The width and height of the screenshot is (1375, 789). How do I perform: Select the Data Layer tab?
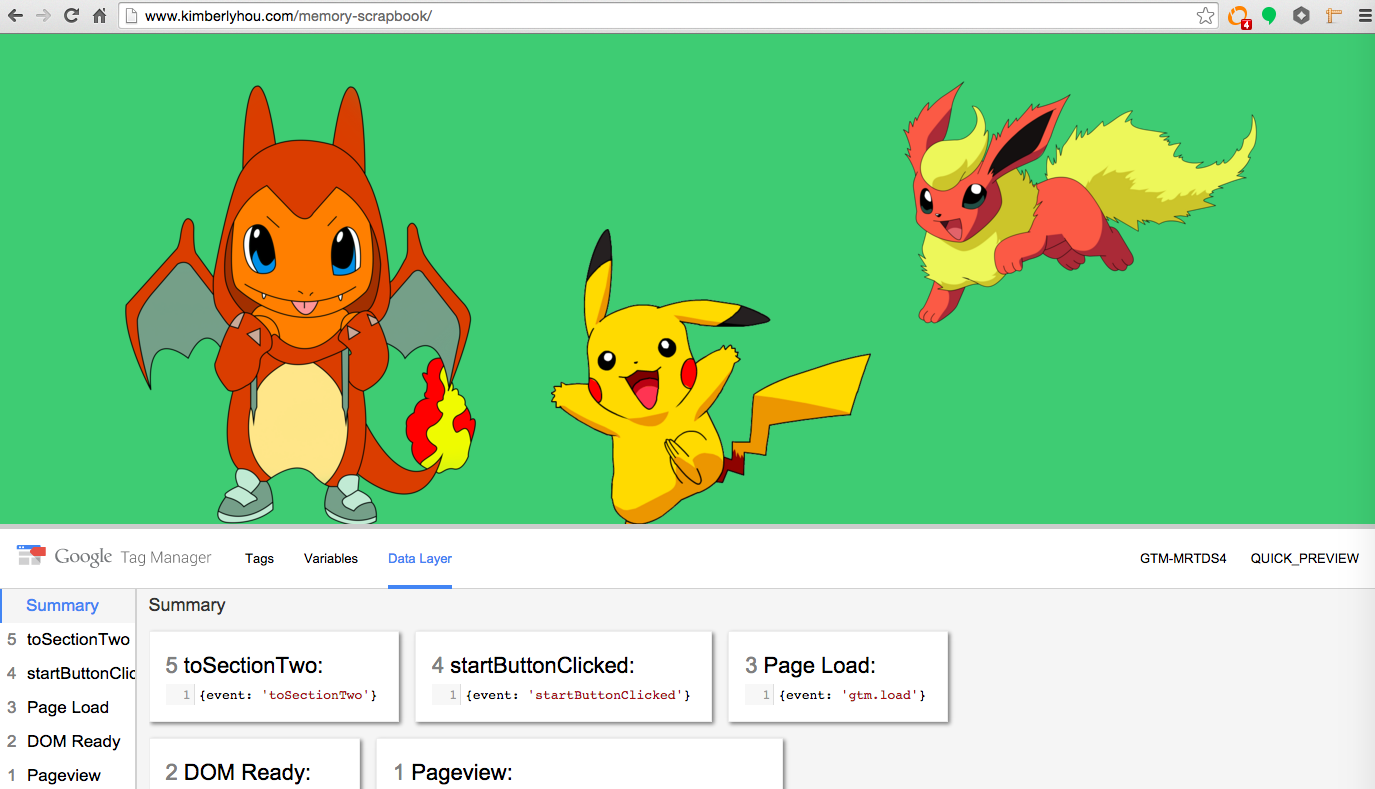pos(420,558)
